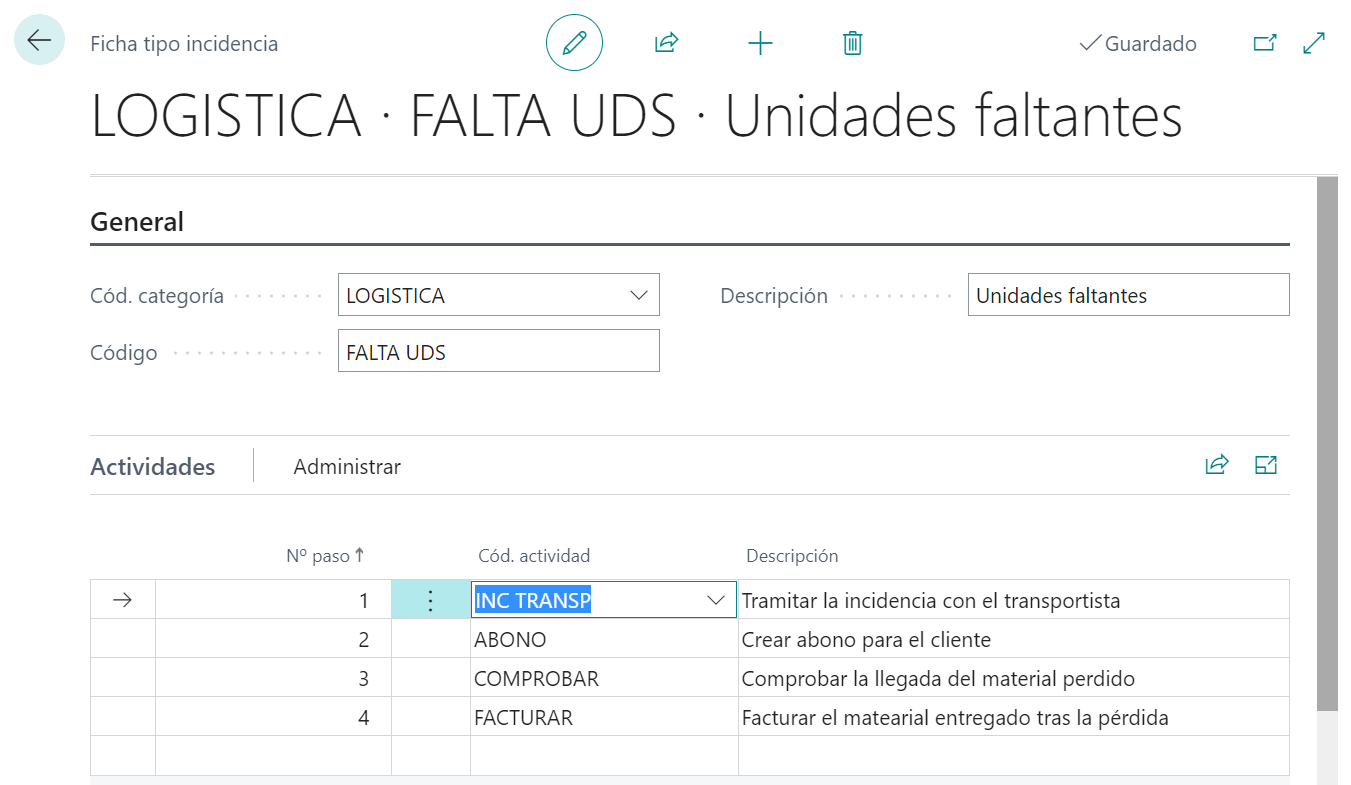Maximize the Actividades section
The height and width of the screenshot is (785, 1351).
click(x=1266, y=465)
